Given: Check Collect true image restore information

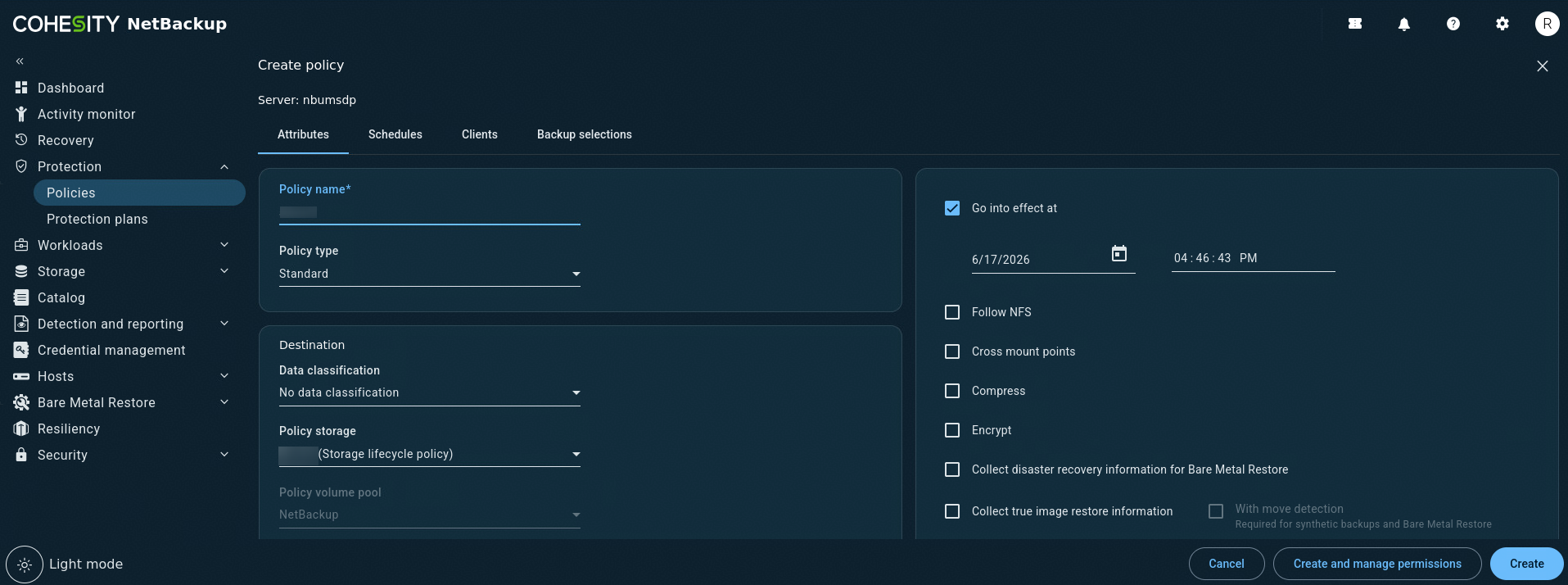Looking at the screenshot, I should click(952, 511).
